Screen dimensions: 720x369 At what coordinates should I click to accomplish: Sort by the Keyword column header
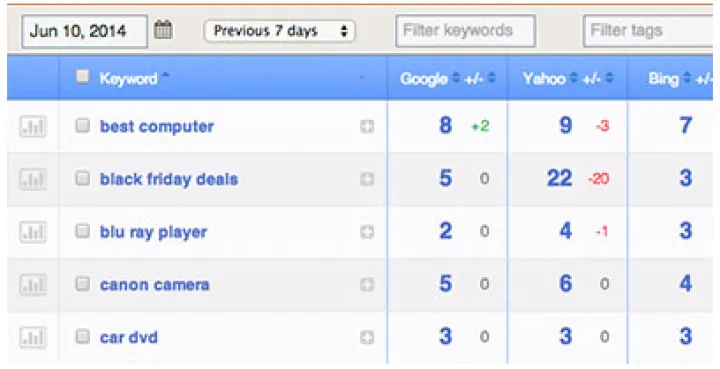click(129, 78)
